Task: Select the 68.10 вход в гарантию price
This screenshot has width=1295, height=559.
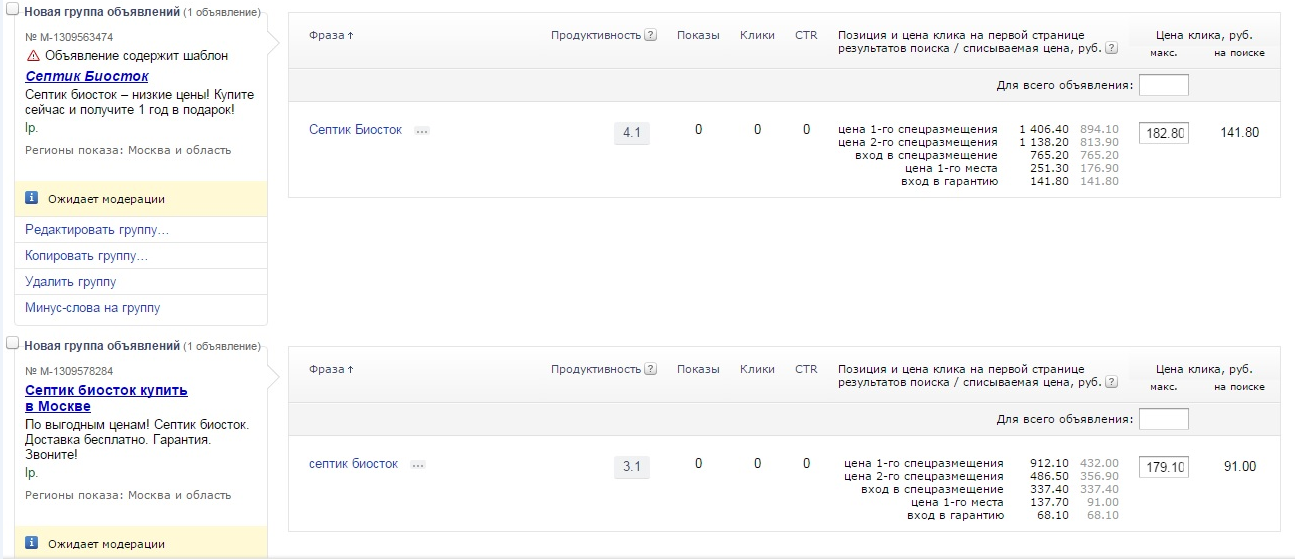Action: point(1053,515)
